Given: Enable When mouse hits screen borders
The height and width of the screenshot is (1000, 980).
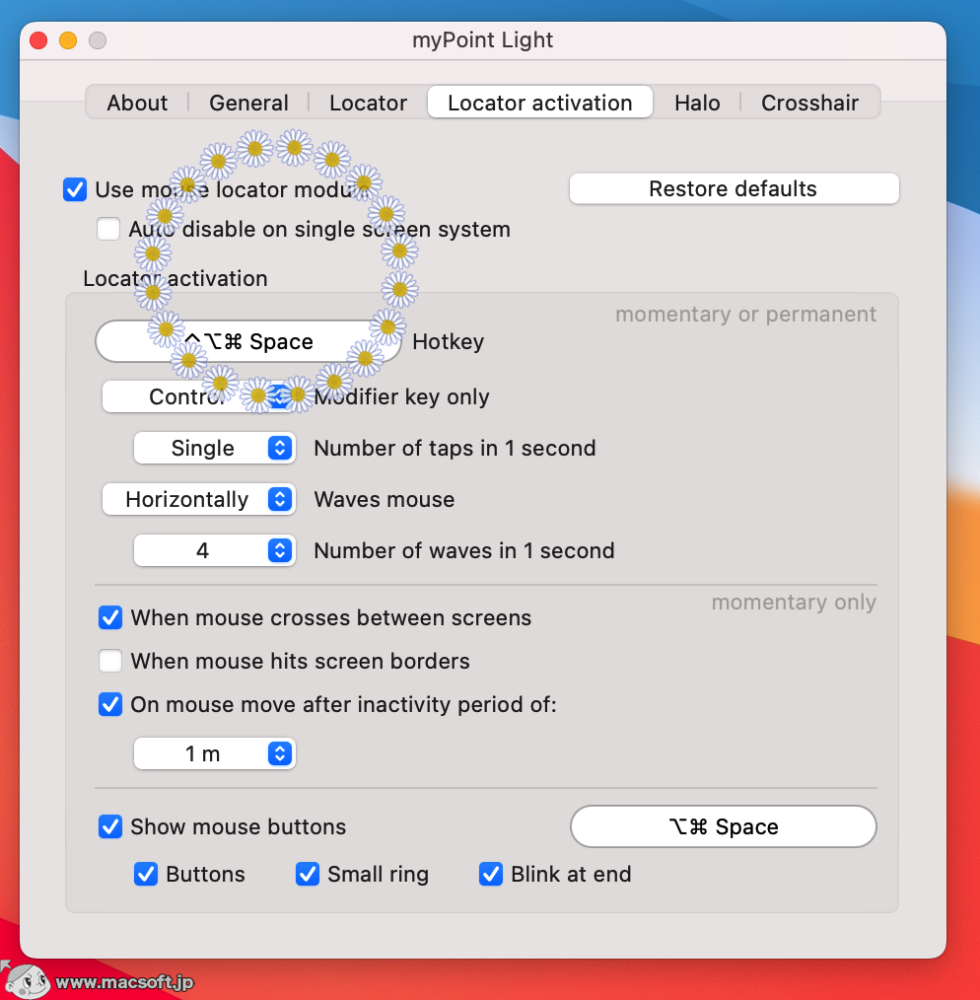Looking at the screenshot, I should pyautogui.click(x=110, y=661).
